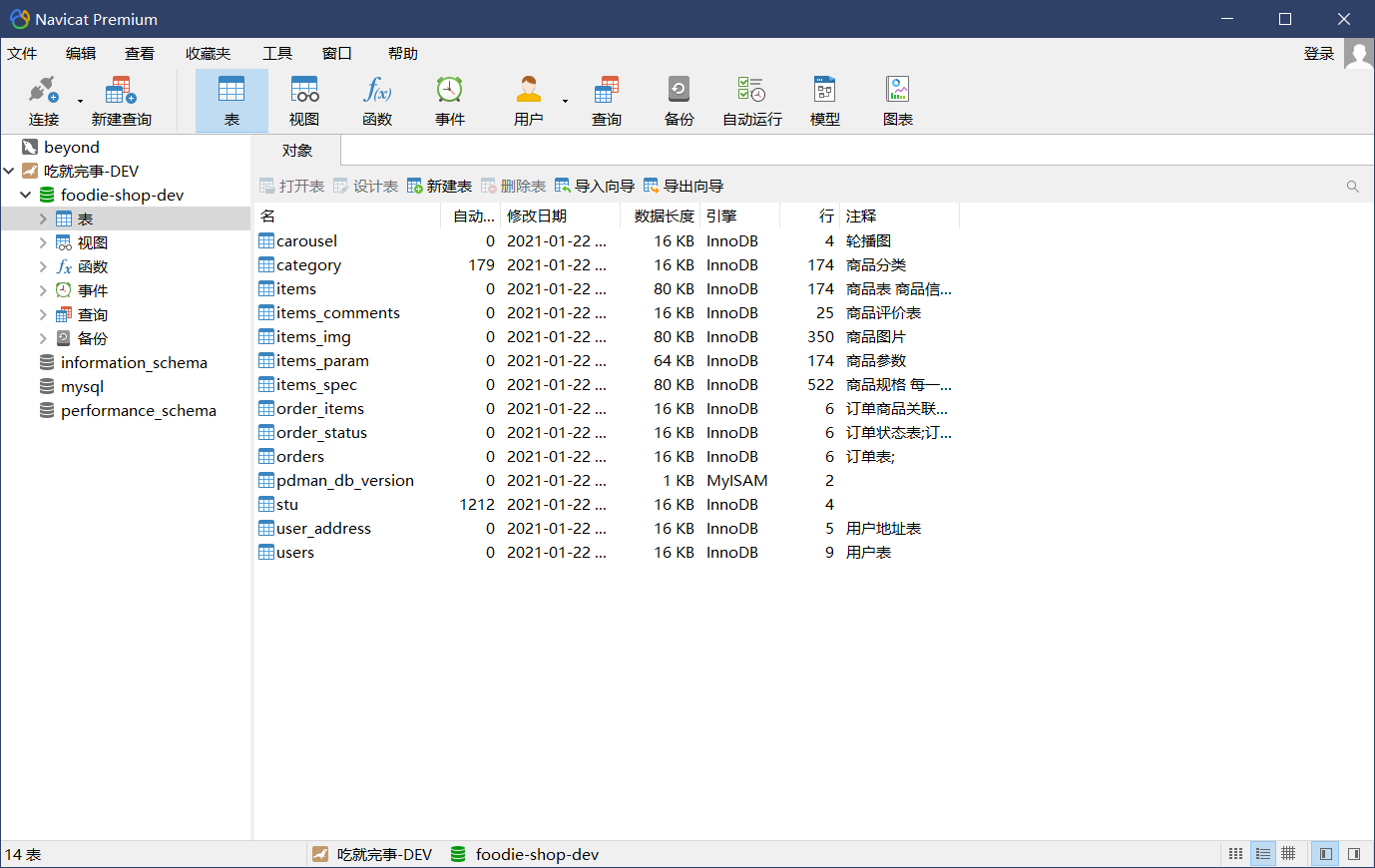Switch to ER diagram view in status bar
1375x868 pixels.
tap(1289, 854)
